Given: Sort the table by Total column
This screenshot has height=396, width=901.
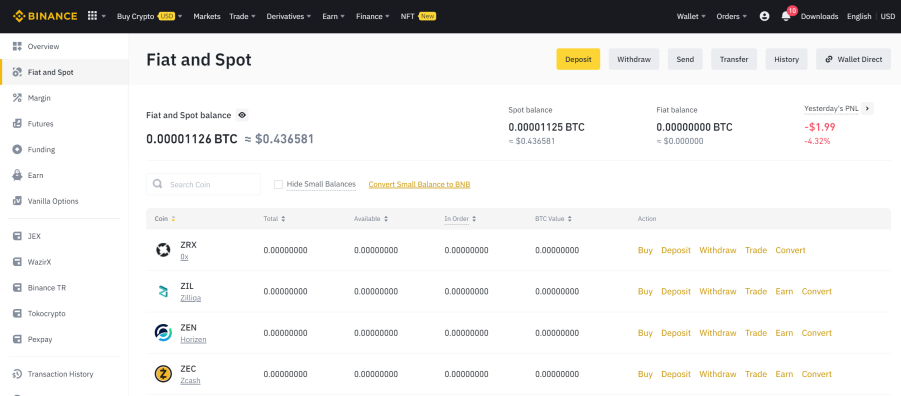Looking at the screenshot, I should pos(274,219).
